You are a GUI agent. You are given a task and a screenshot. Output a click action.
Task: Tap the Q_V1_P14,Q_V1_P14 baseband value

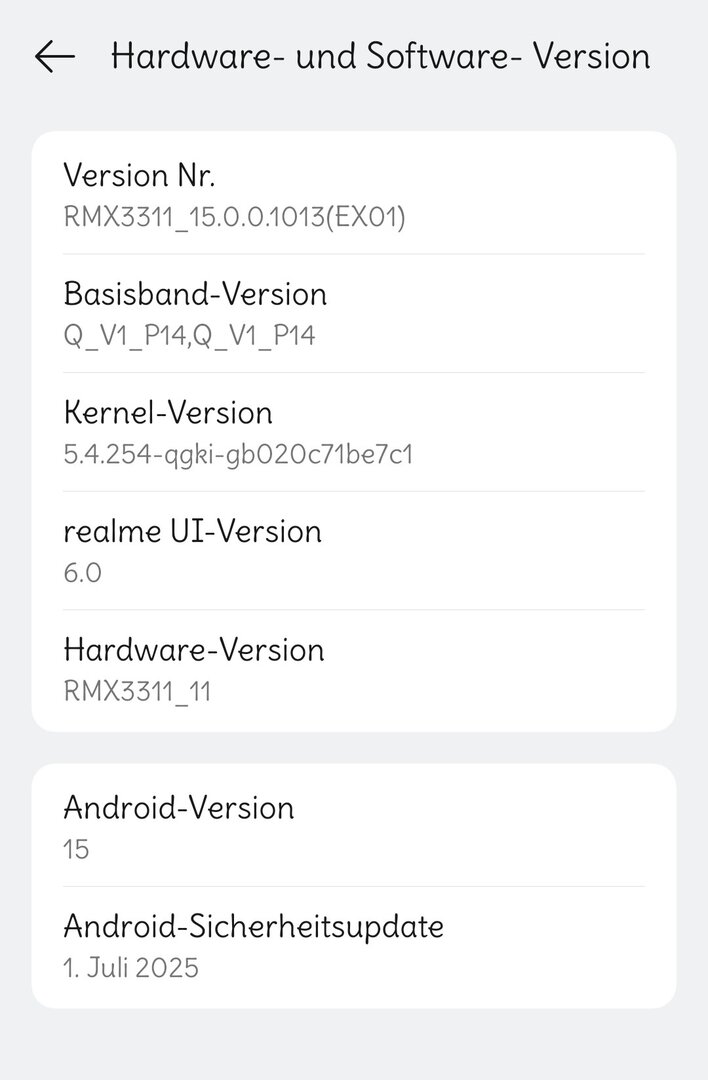pos(189,335)
